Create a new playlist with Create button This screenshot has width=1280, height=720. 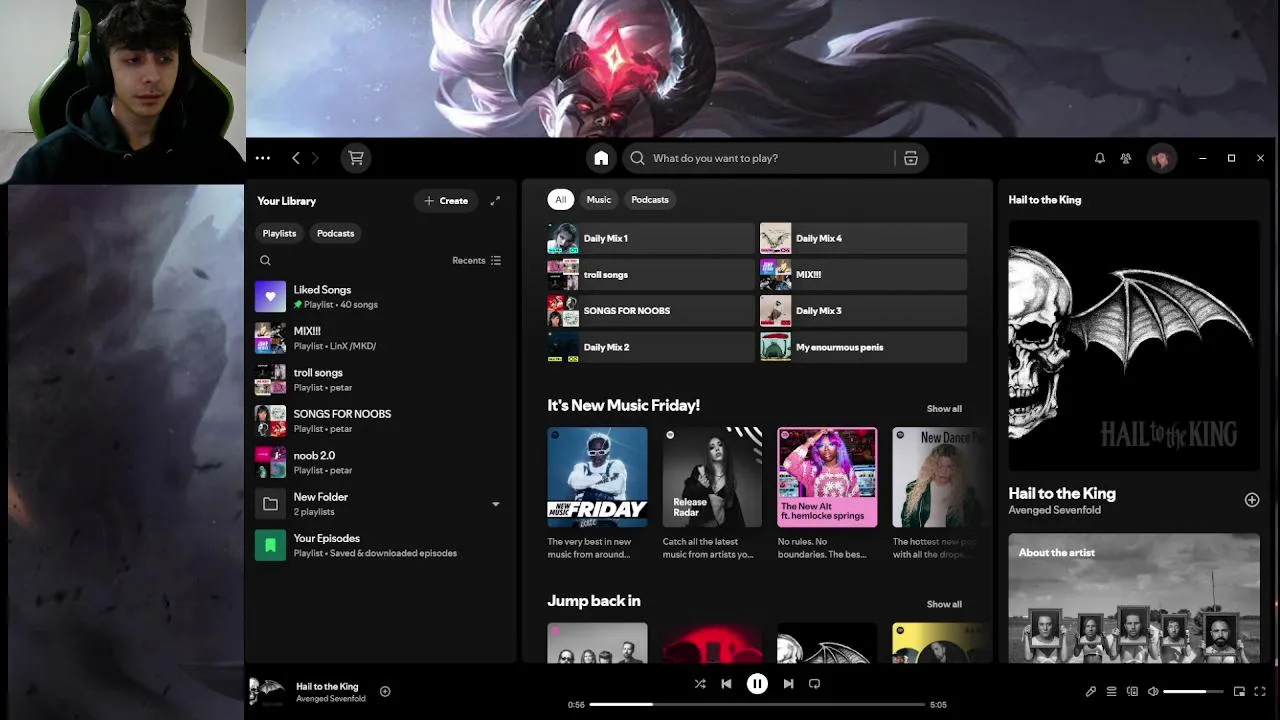[x=446, y=201]
